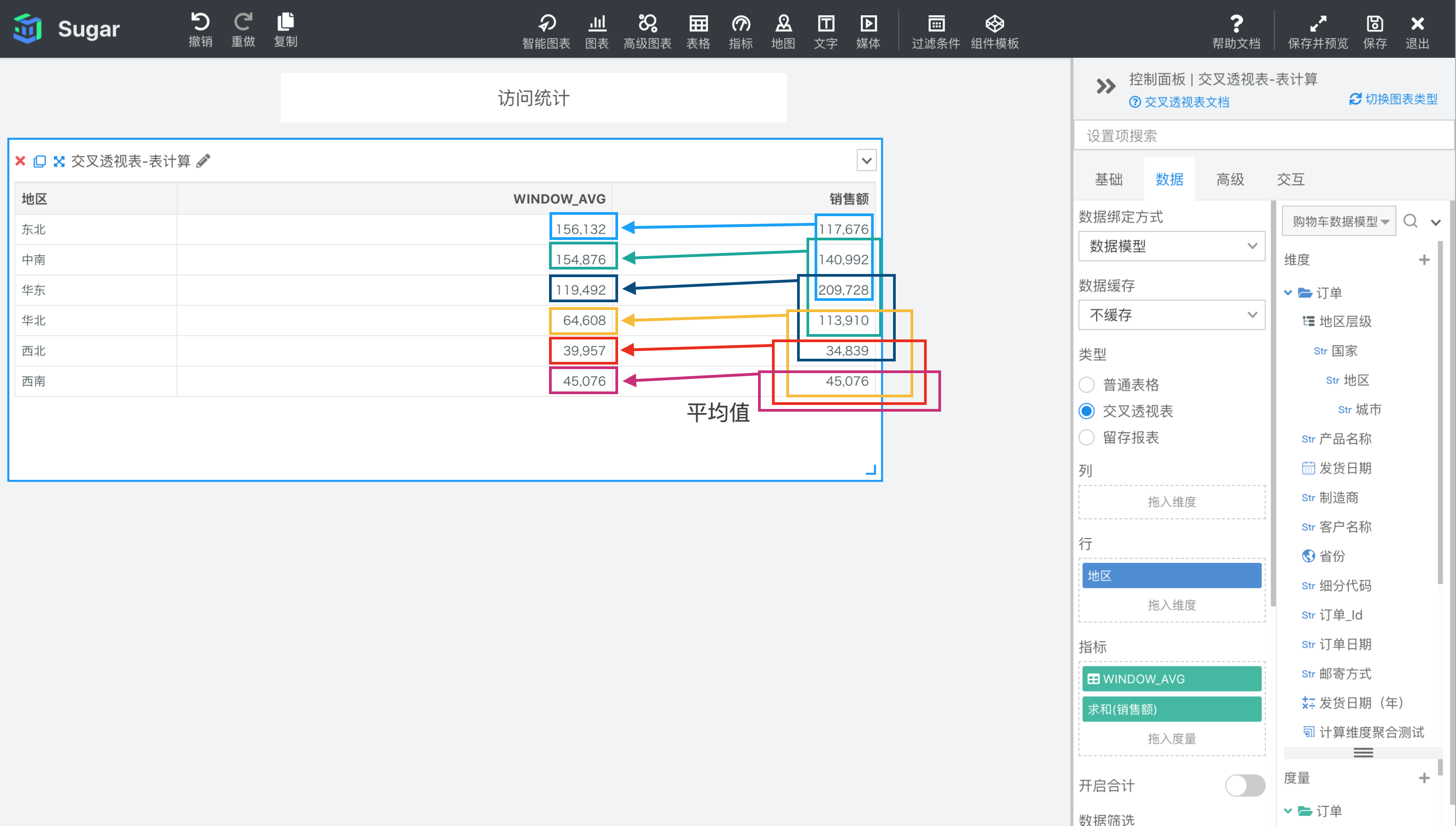Open the 交叉透视表文档 link
The height and width of the screenshot is (826, 1456).
[x=1179, y=102]
